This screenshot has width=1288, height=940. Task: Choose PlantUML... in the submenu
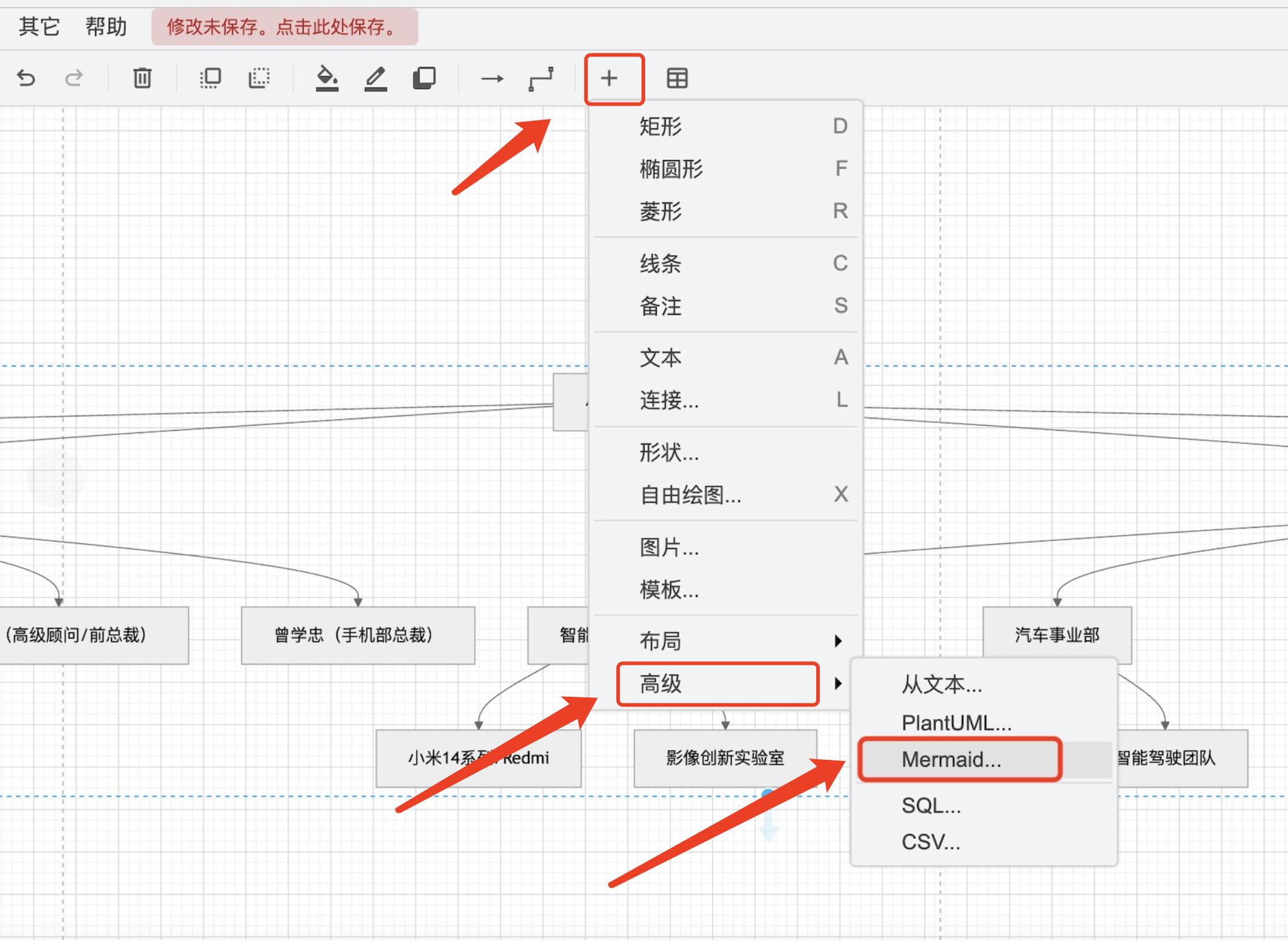pos(984,723)
